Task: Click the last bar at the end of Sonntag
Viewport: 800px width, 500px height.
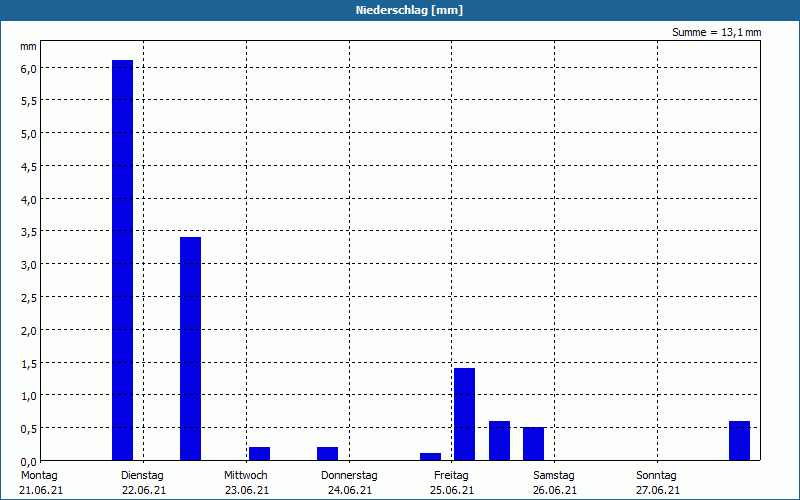Action: (739, 441)
